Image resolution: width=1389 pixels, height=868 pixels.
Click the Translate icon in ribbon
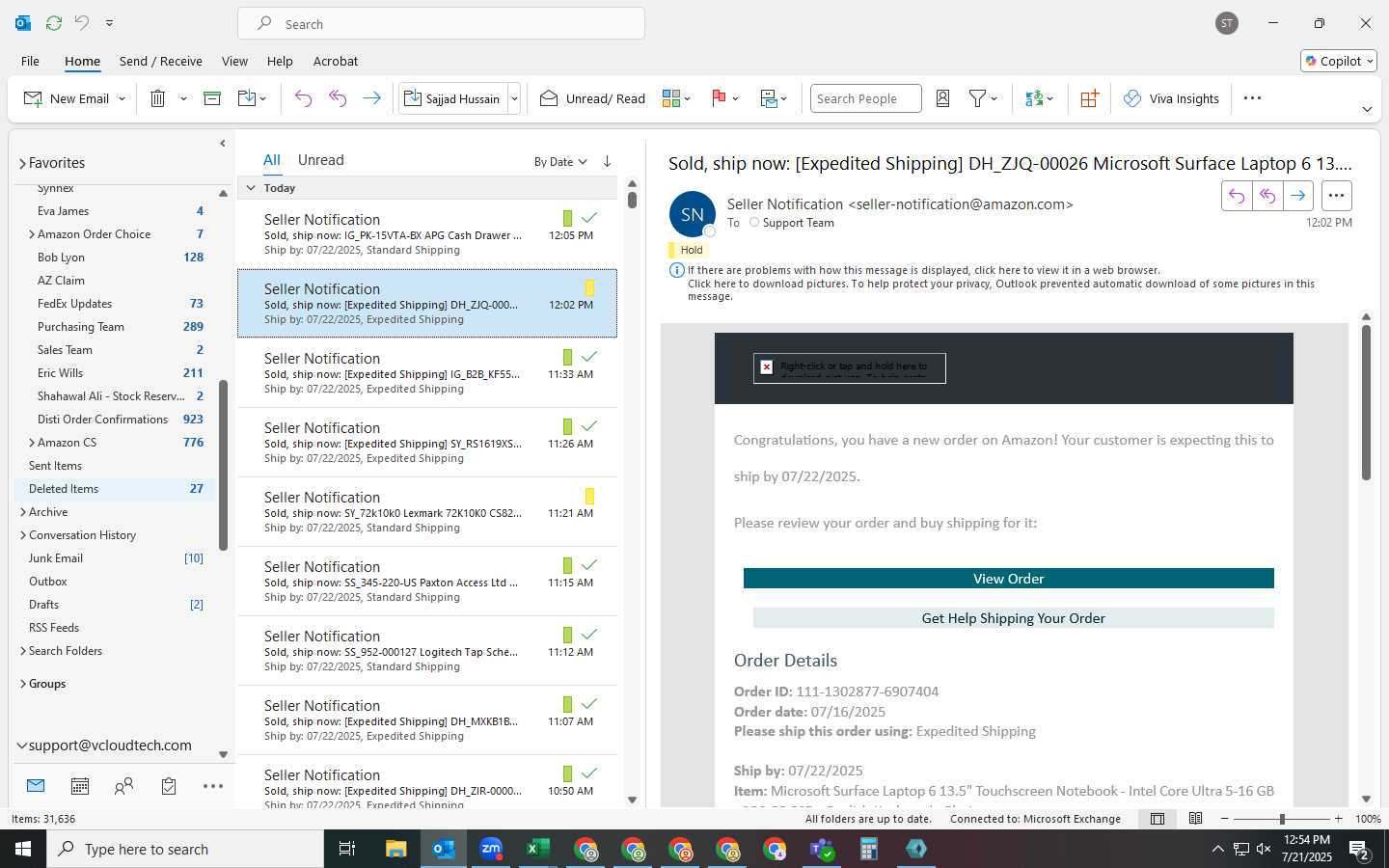(1034, 98)
